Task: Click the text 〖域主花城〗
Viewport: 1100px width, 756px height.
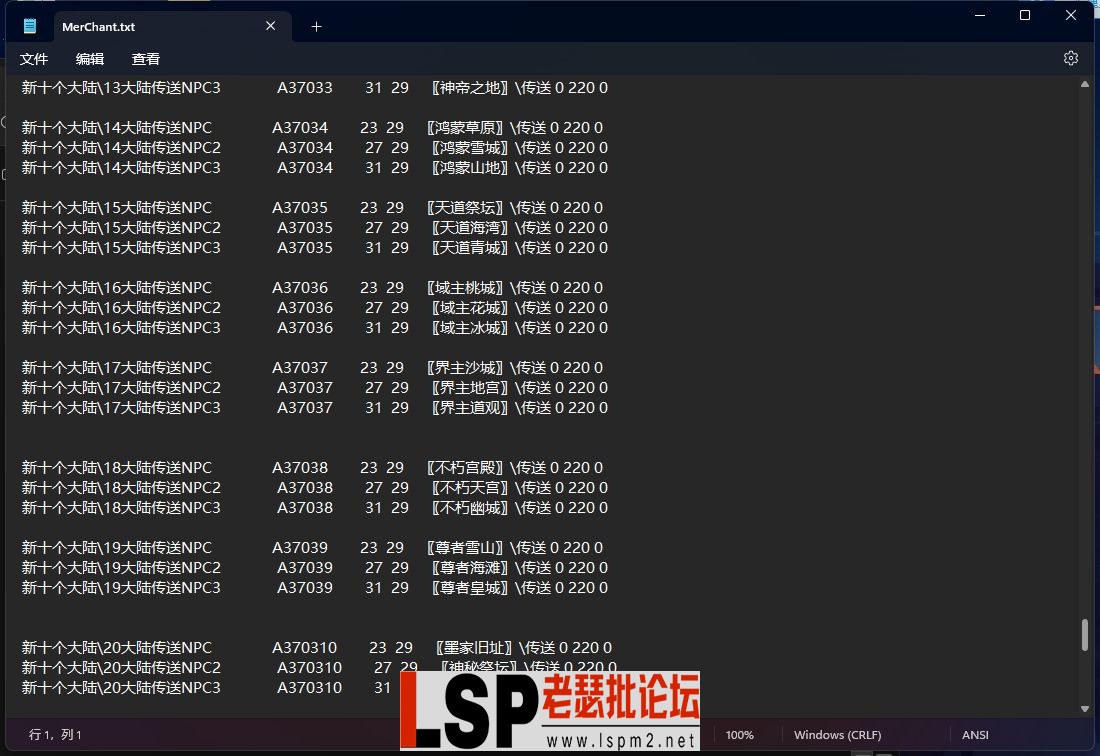Action: pos(470,308)
